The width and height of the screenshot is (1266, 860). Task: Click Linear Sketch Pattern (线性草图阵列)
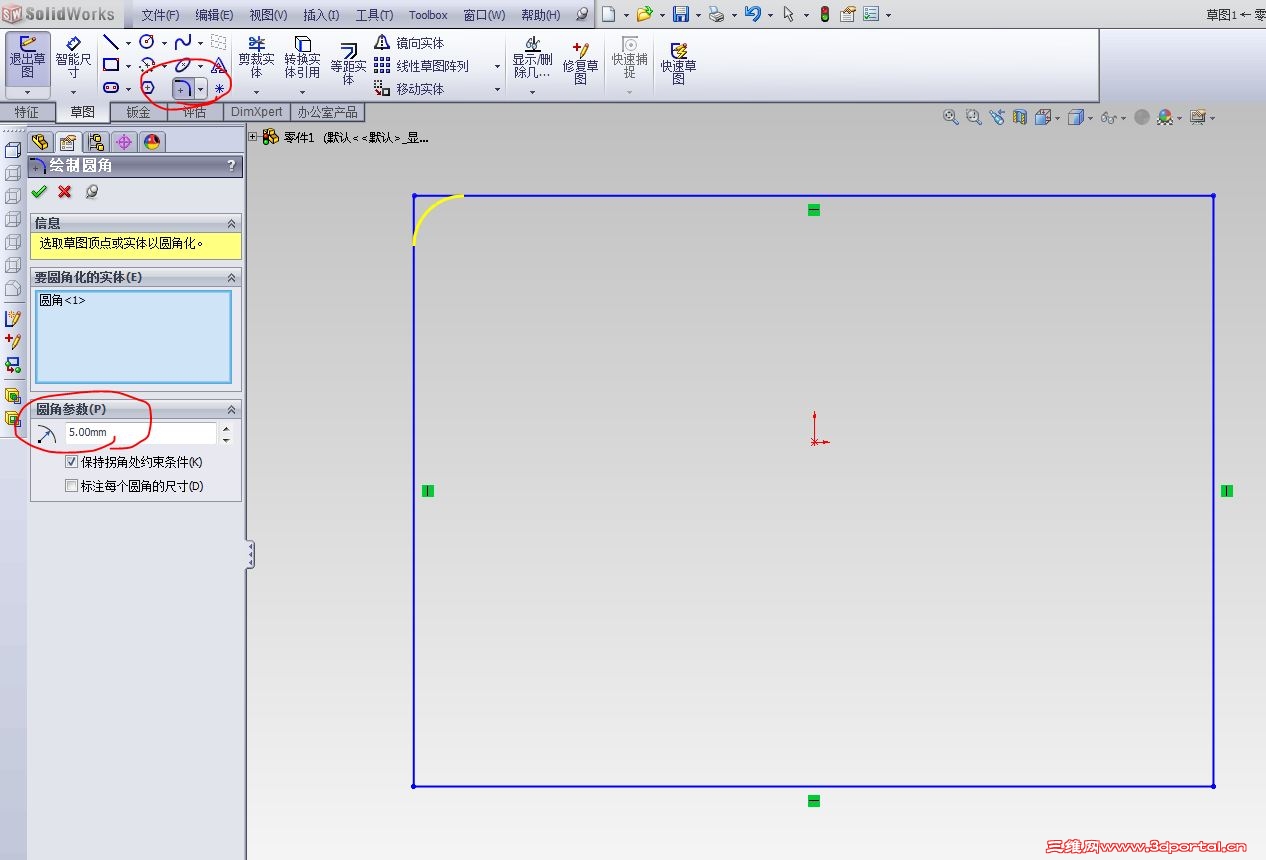pos(421,66)
